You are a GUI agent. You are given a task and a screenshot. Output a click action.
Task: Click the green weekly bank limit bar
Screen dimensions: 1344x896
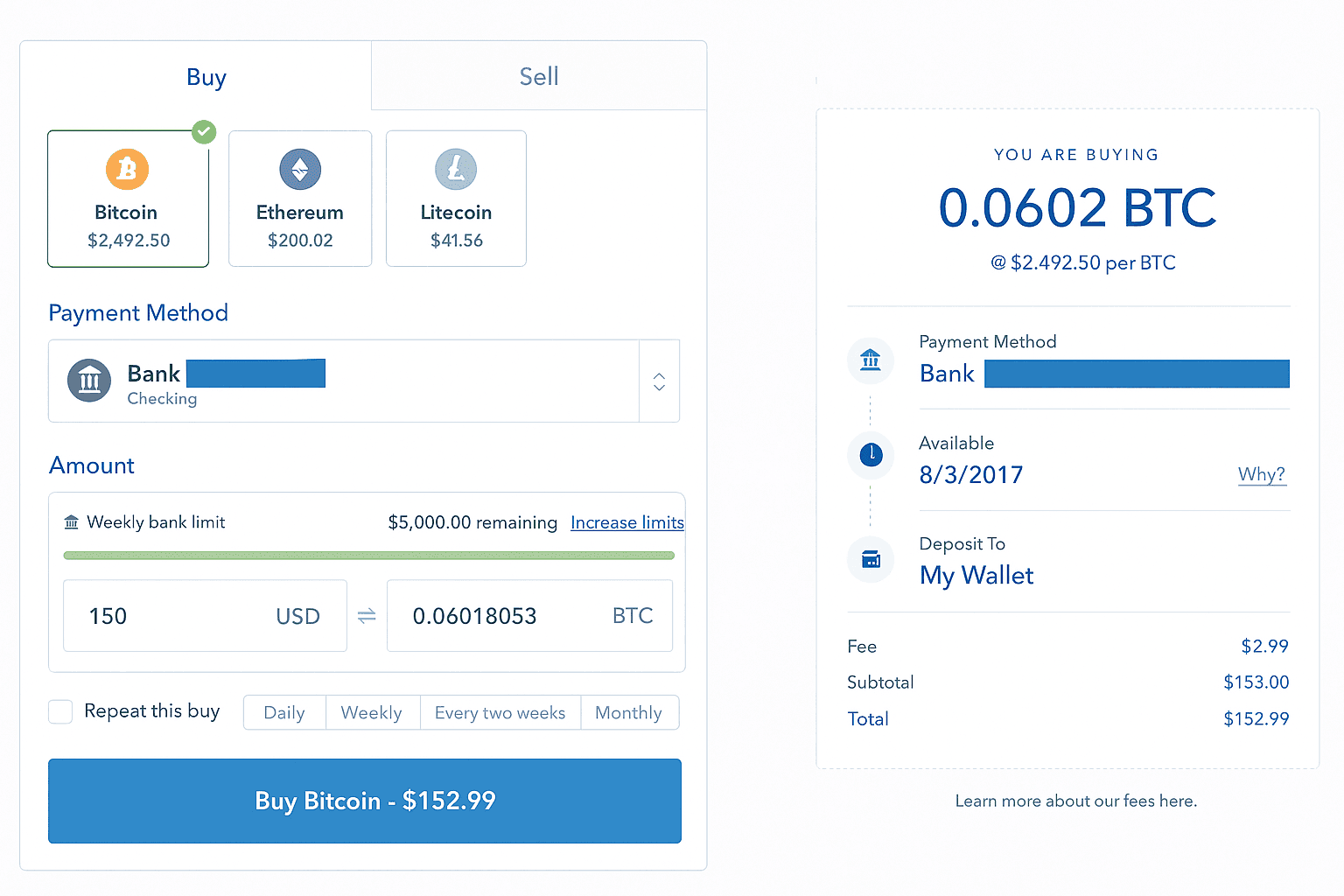tap(368, 556)
